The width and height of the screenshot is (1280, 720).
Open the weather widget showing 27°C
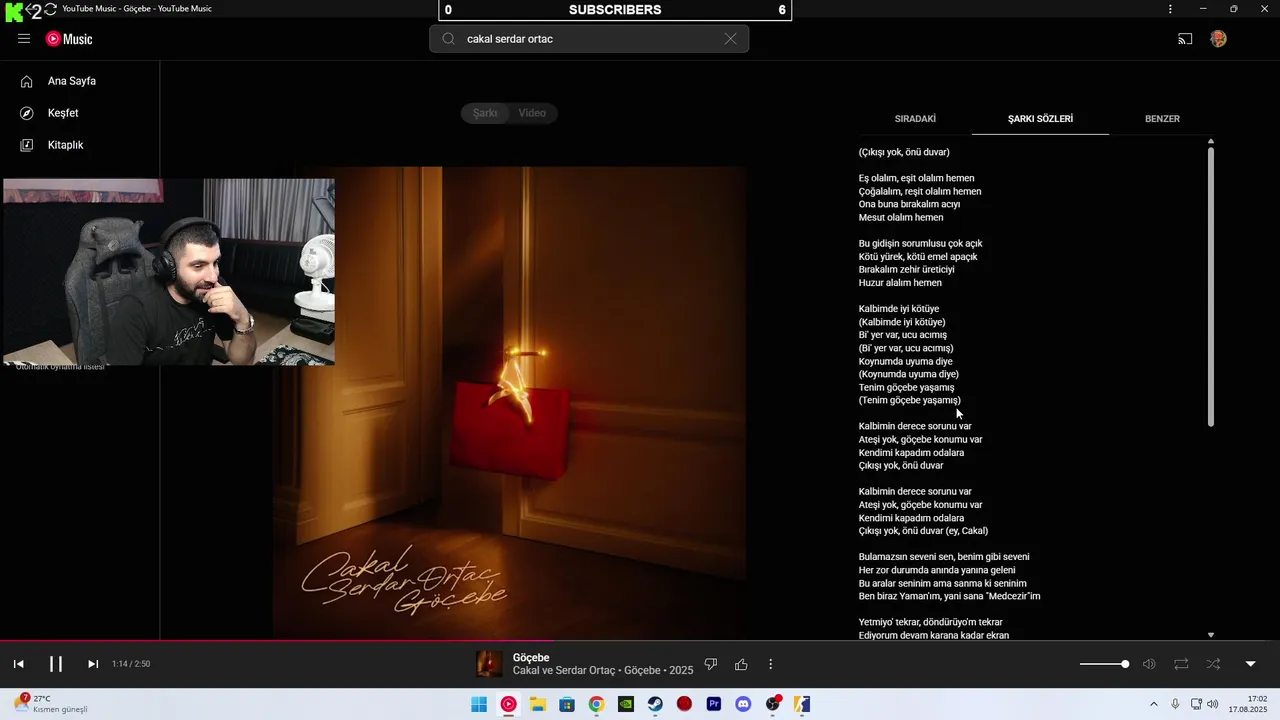[52, 704]
